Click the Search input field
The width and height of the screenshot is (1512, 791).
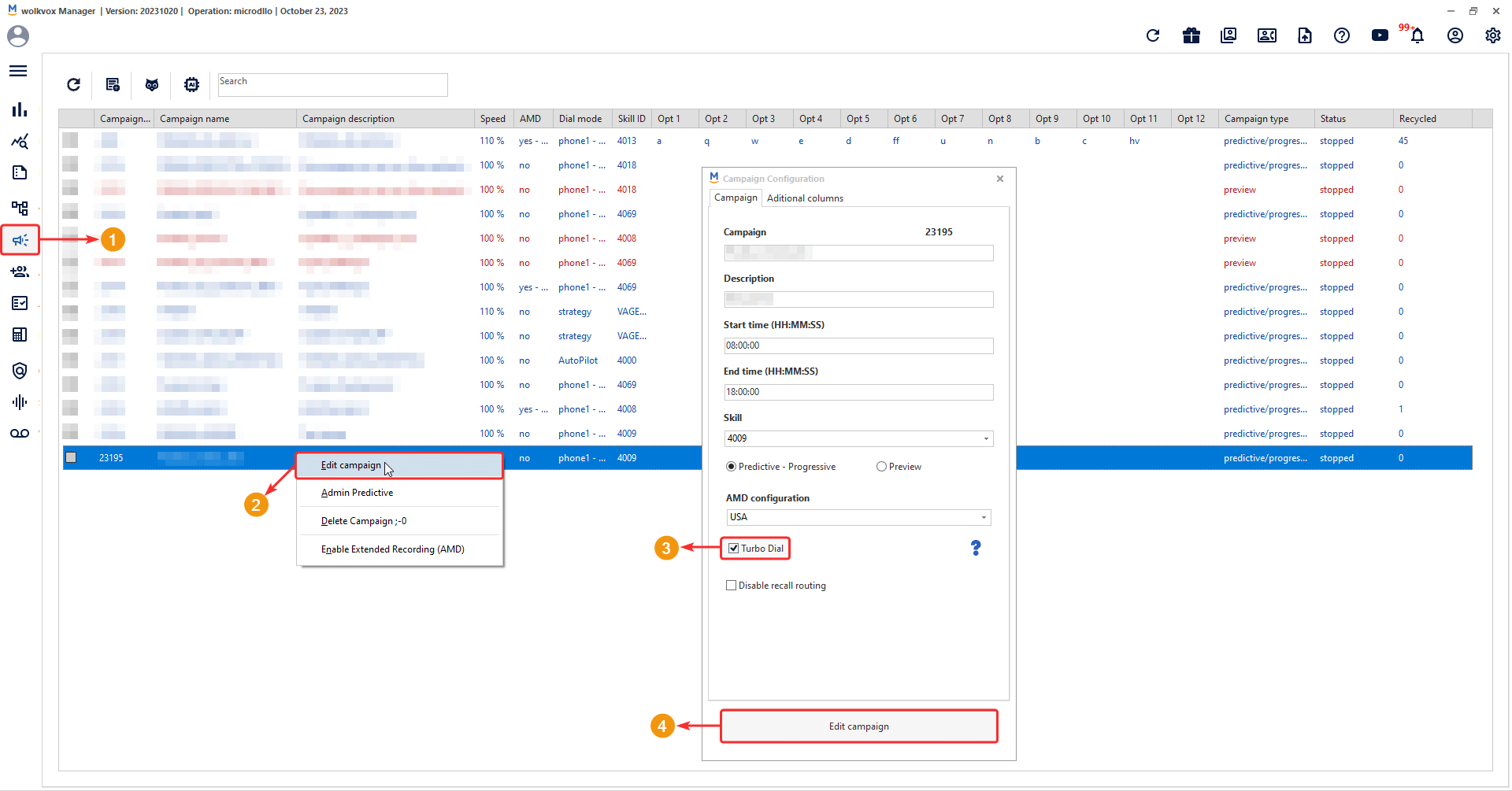[332, 84]
